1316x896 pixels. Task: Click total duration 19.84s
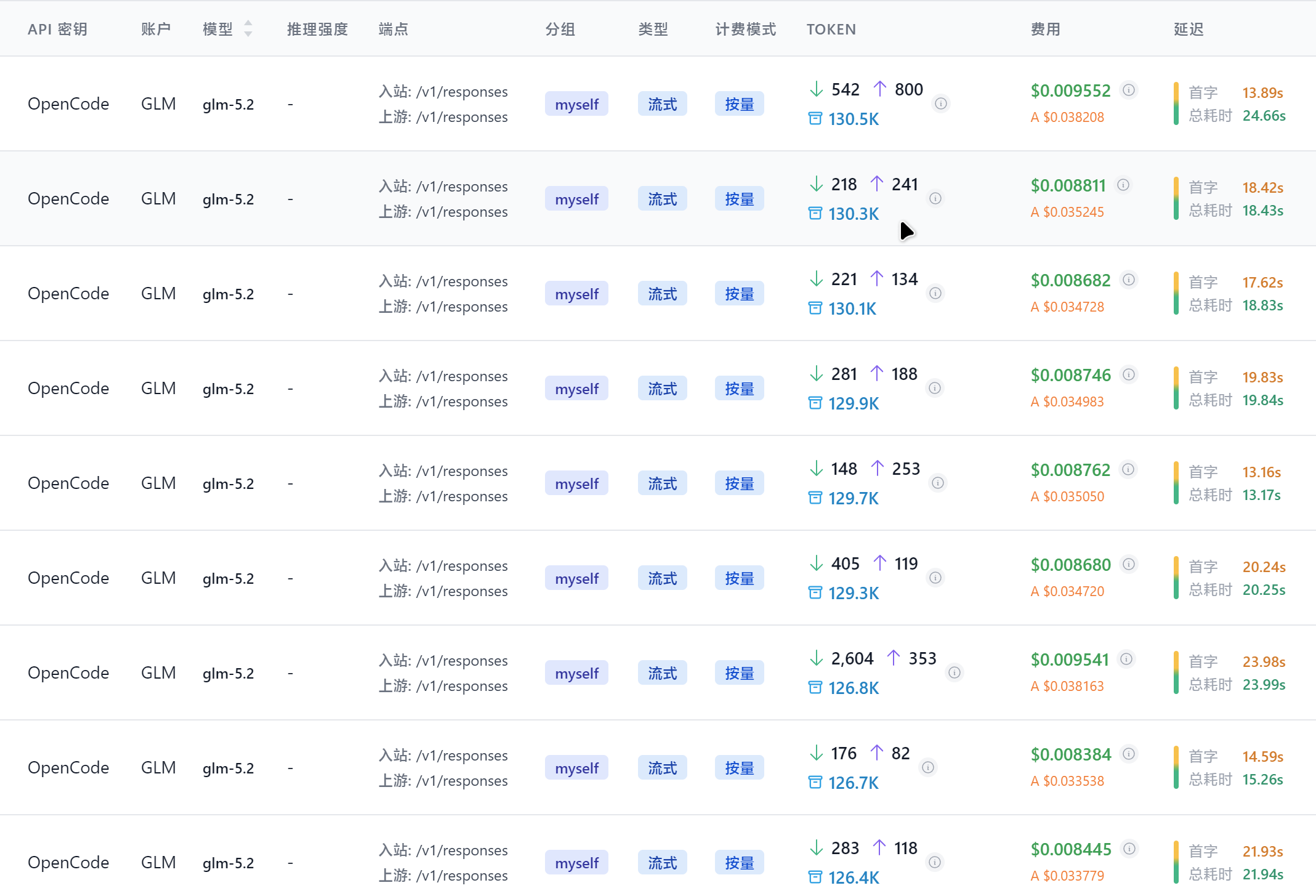tap(1262, 400)
